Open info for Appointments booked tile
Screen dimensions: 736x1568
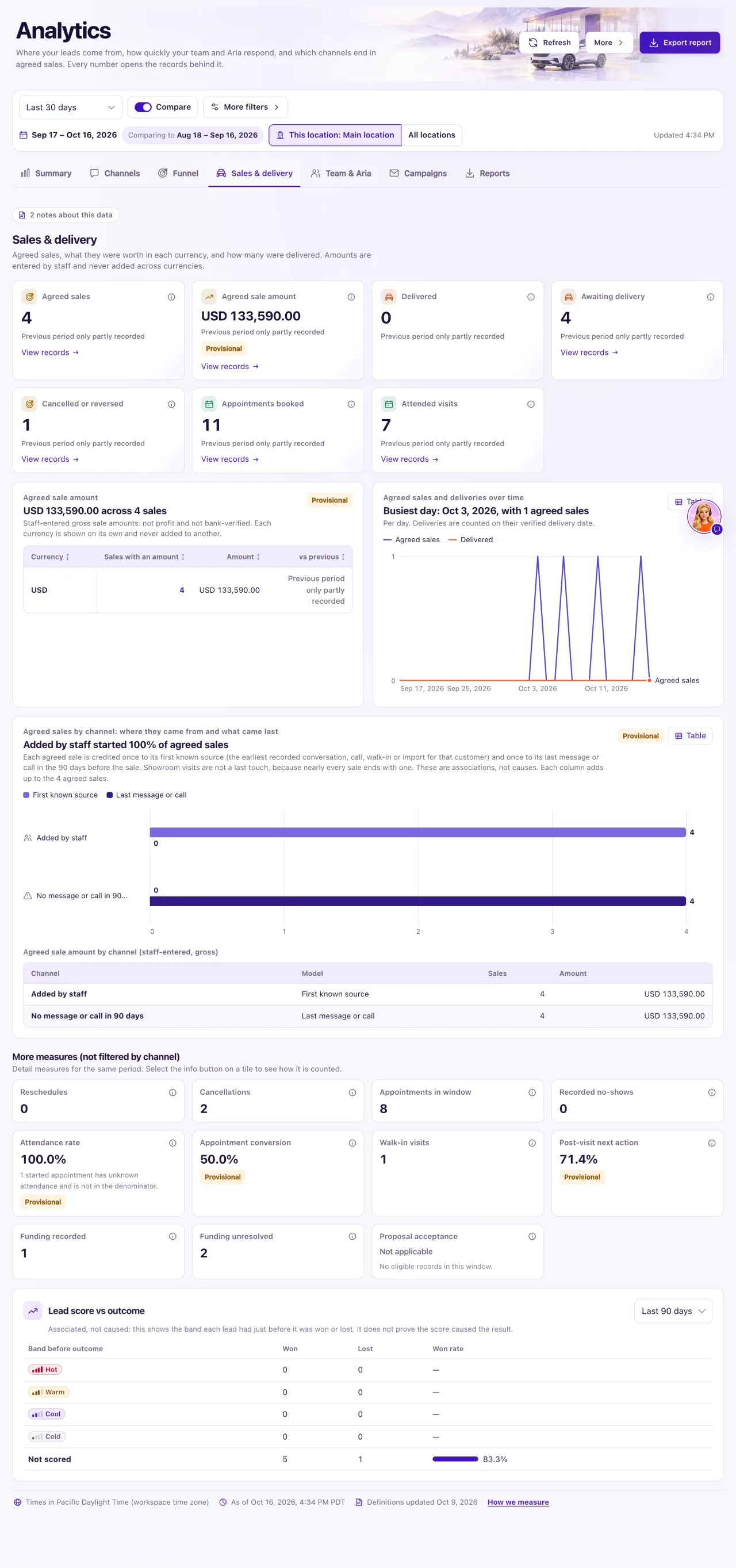pyautogui.click(x=351, y=404)
